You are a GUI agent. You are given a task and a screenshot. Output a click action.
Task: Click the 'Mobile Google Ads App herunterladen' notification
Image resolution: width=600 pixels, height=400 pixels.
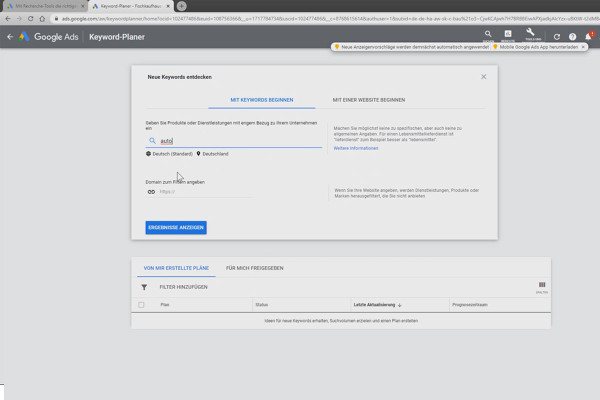(x=535, y=47)
